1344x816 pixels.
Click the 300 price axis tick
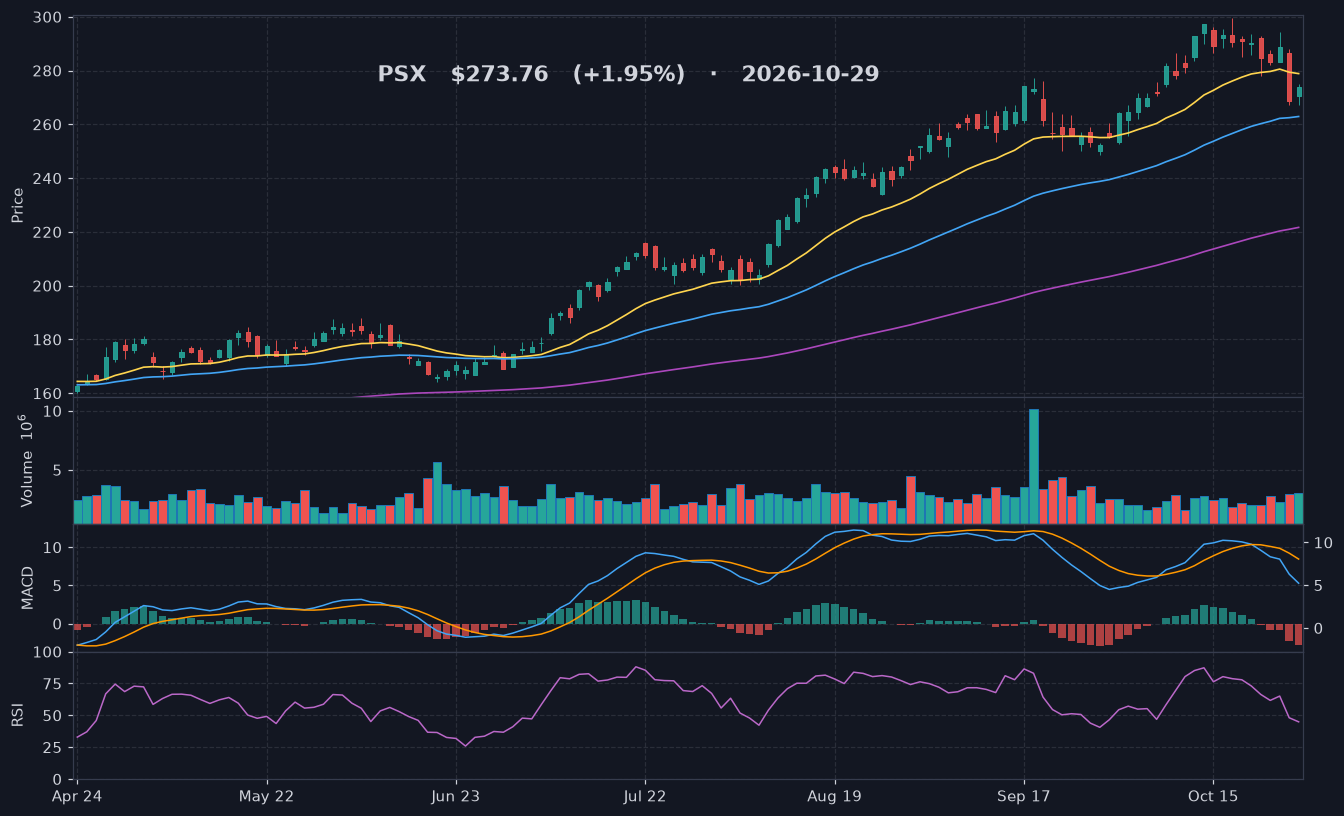tap(48, 18)
